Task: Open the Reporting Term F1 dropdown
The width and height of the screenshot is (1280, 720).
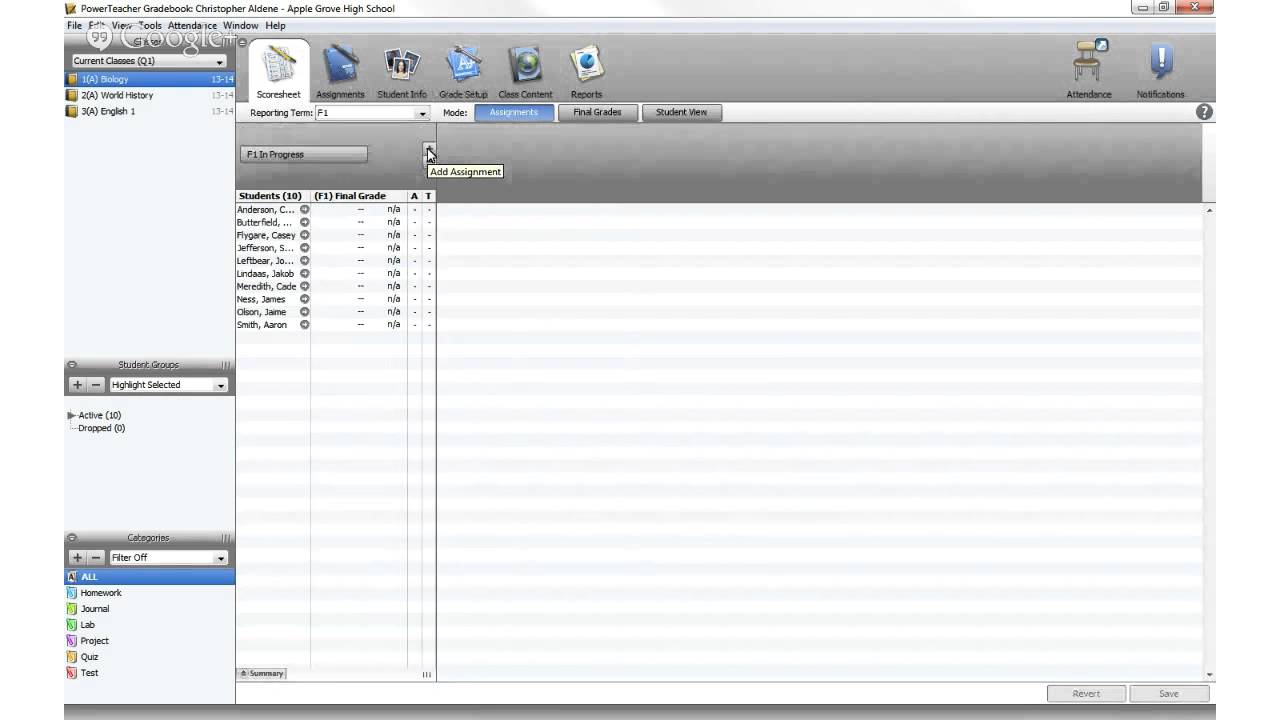Action: (372, 113)
